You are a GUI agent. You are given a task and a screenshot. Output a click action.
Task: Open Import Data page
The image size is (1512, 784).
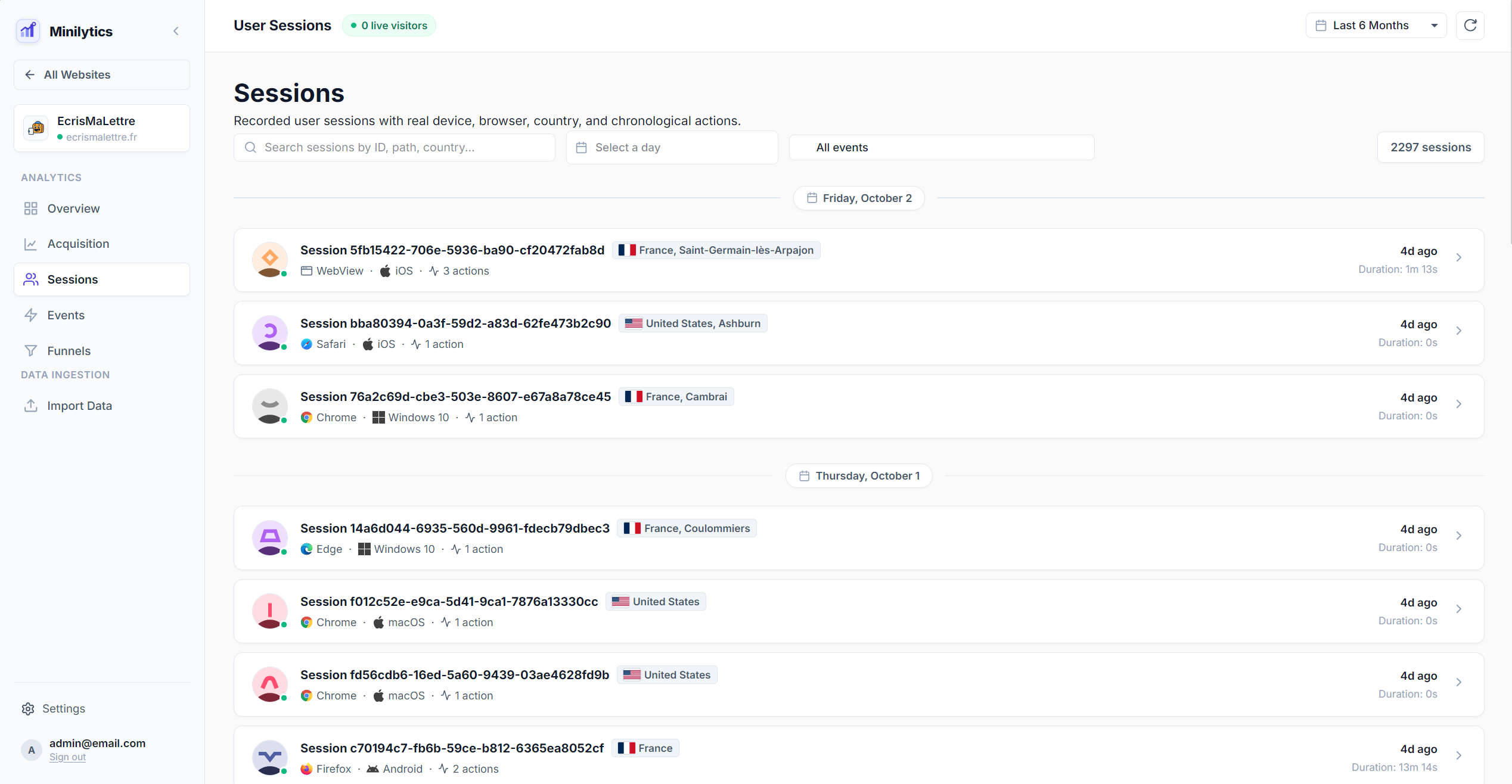click(x=102, y=406)
